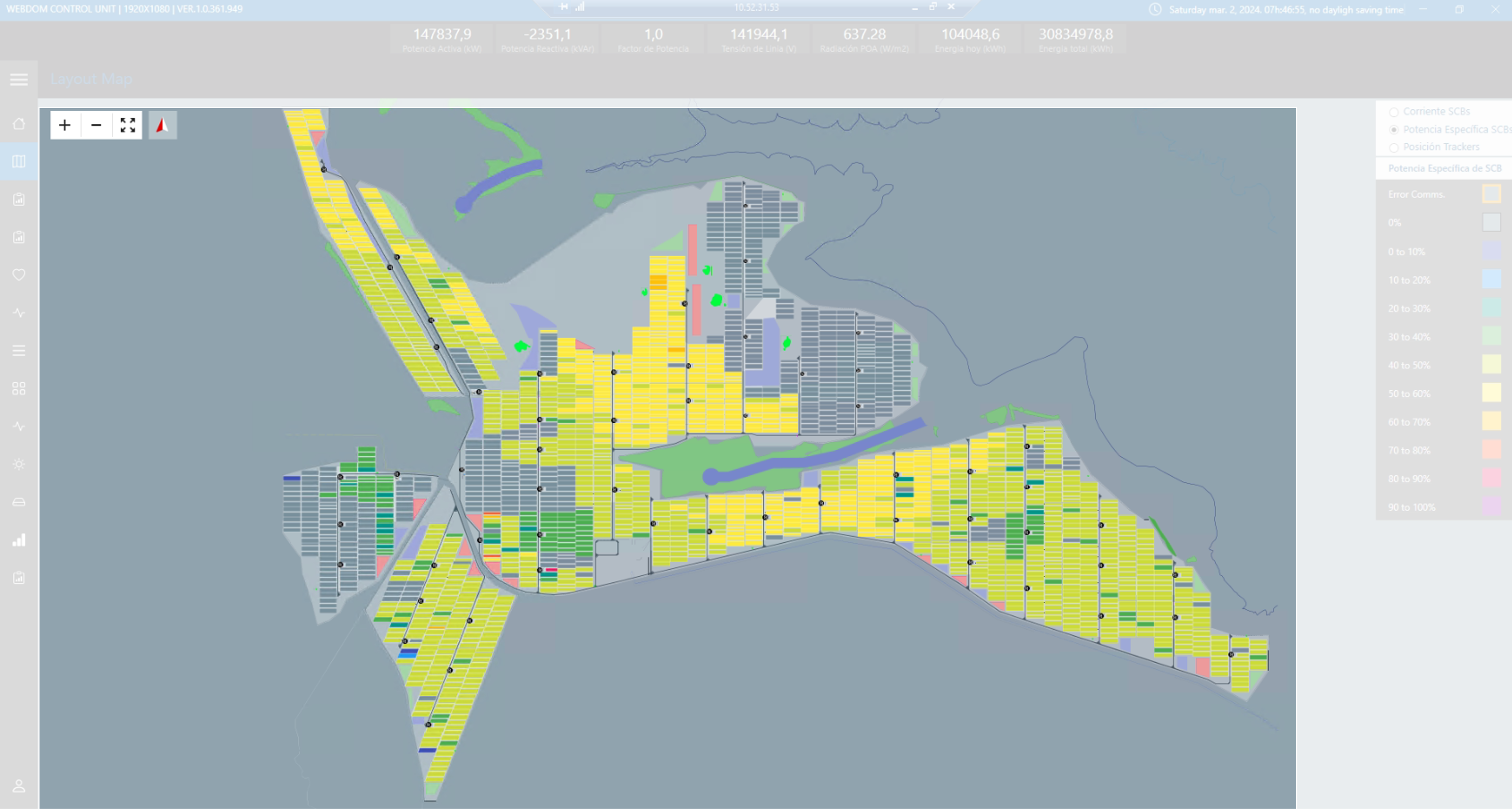Click the 70 to 80% legend label
Image resolution: width=1512 pixels, height=810 pixels.
pos(1409,450)
